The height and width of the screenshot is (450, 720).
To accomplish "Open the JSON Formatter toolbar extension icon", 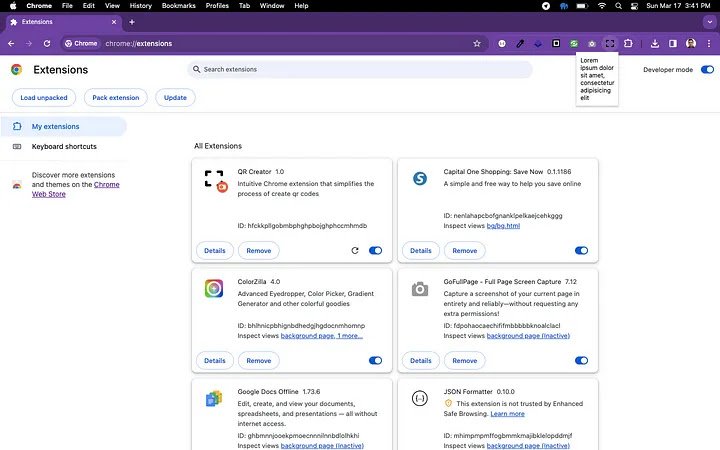I will (502, 44).
